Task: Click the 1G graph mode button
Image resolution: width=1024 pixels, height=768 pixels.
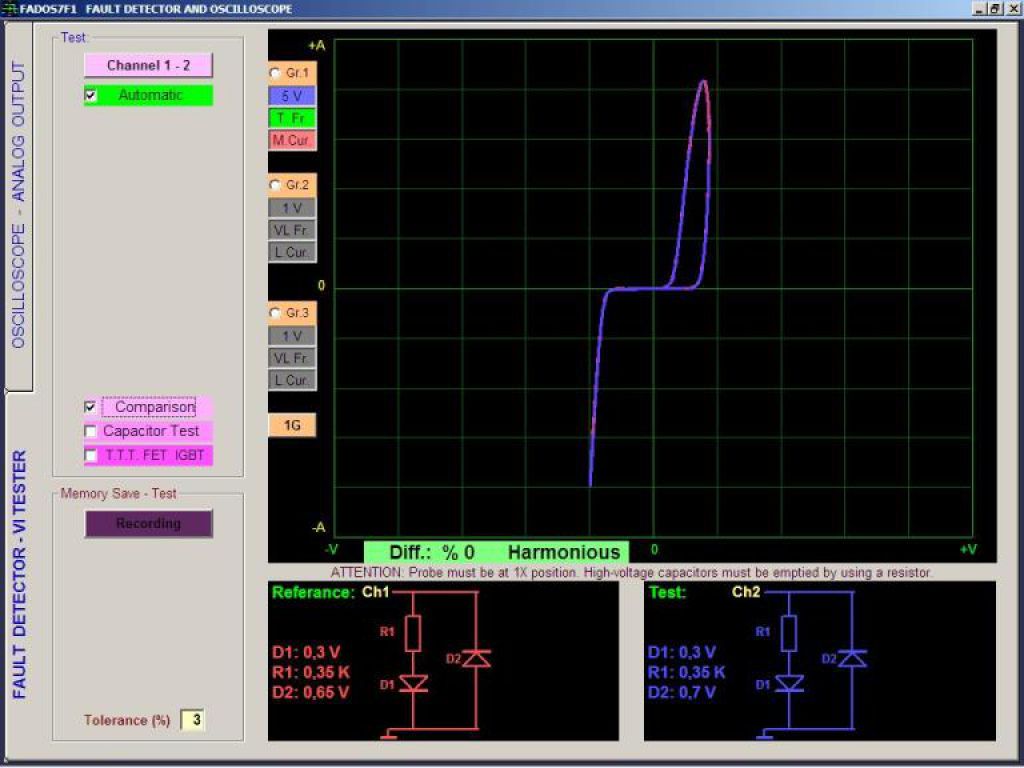Action: pyautogui.click(x=292, y=426)
